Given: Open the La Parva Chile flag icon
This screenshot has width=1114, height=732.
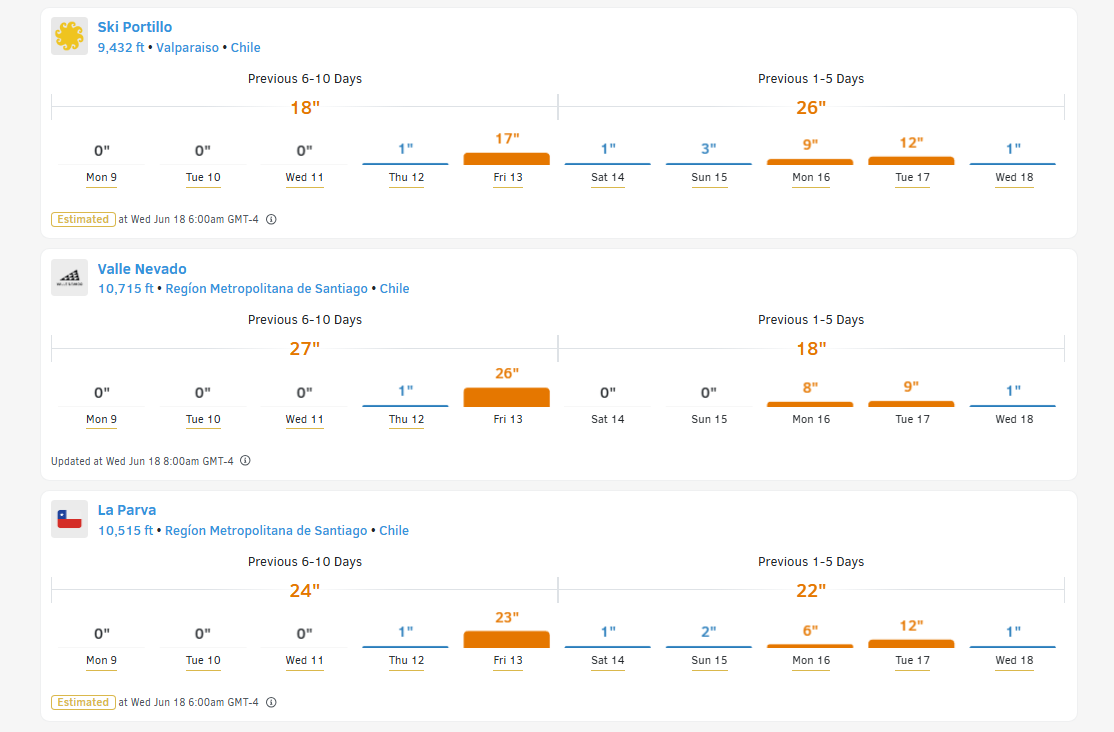Looking at the screenshot, I should pos(69,519).
